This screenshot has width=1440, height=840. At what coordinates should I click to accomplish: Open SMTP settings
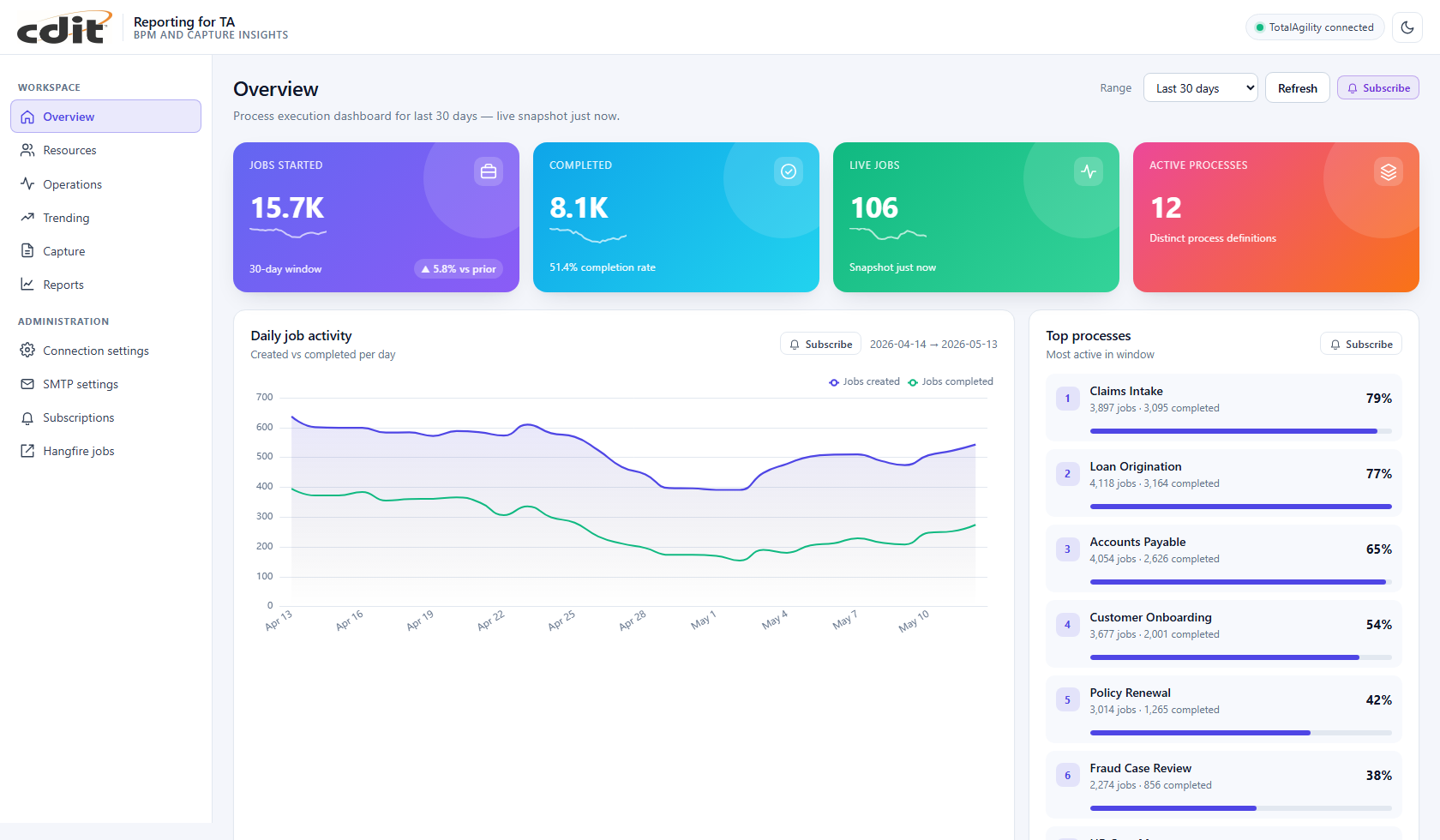click(105, 384)
